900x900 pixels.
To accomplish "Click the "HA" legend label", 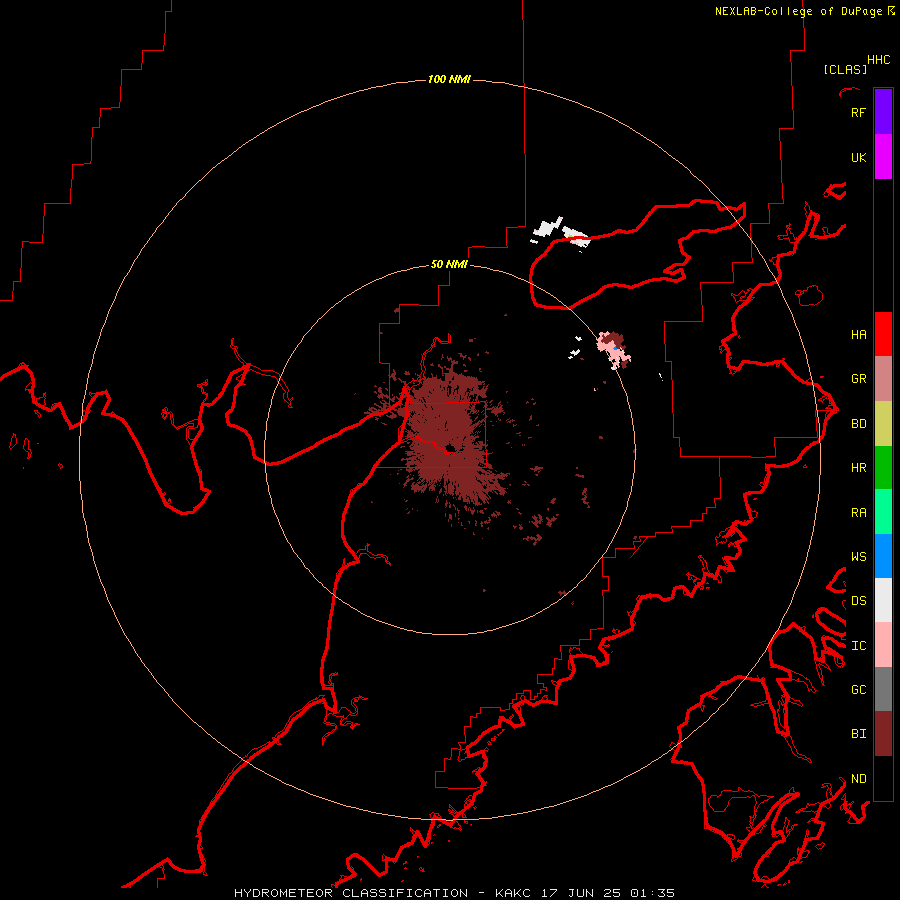I will point(858,334).
